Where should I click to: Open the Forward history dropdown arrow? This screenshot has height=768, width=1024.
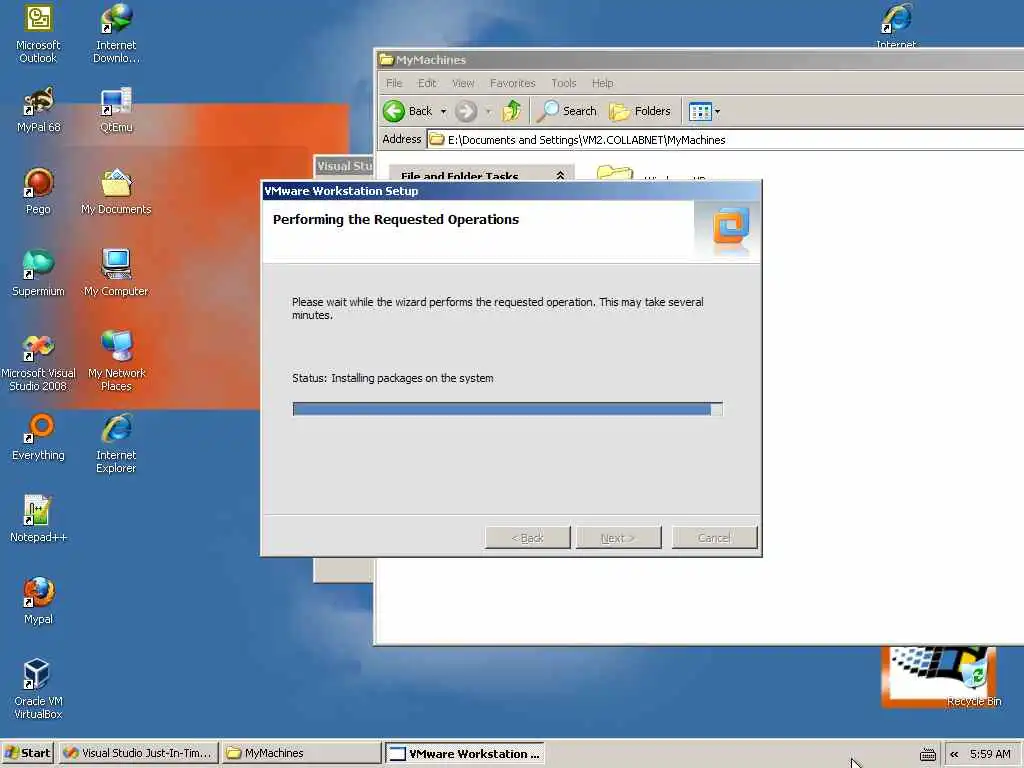(x=488, y=112)
